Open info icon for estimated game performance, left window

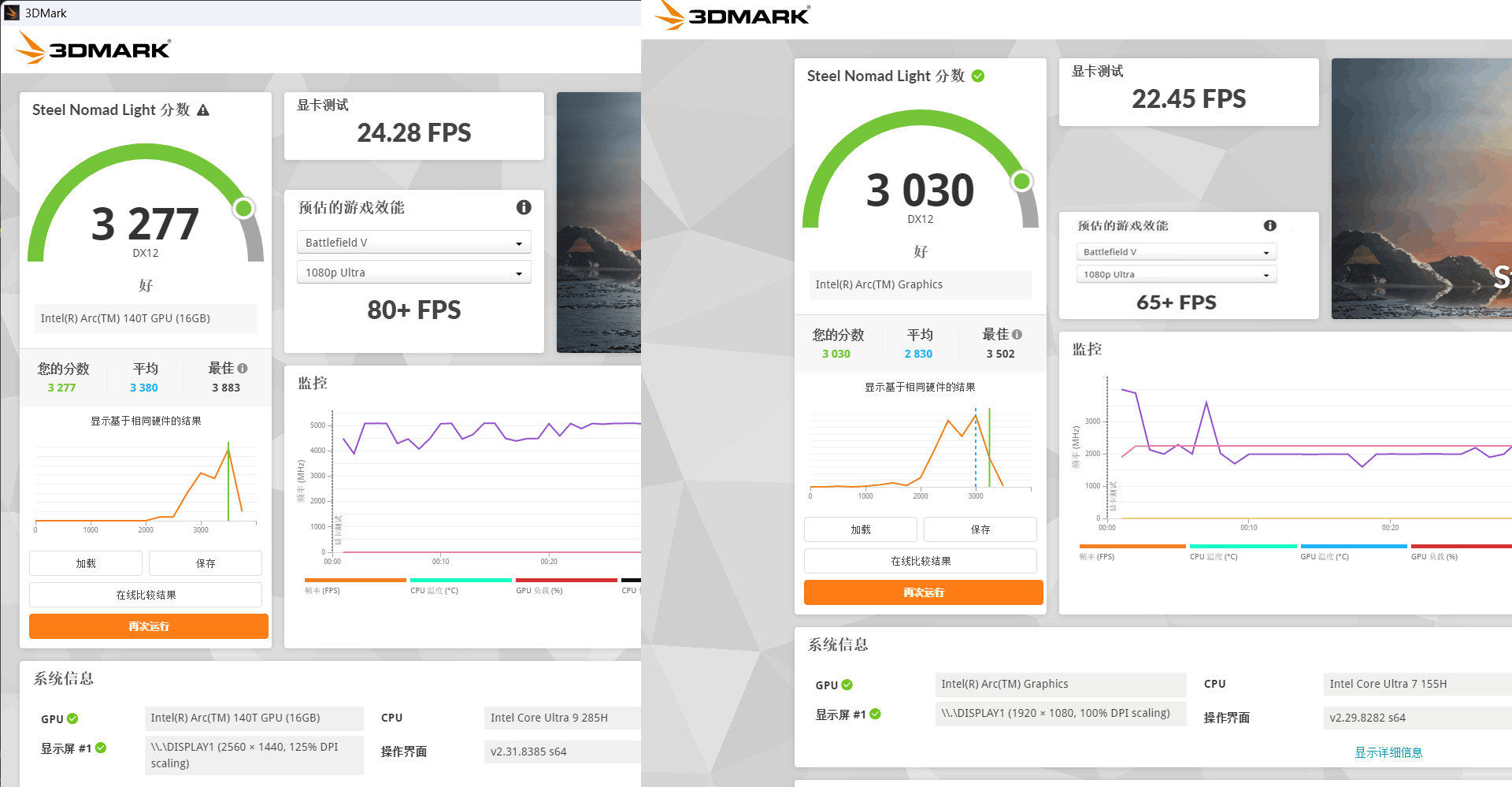(524, 207)
